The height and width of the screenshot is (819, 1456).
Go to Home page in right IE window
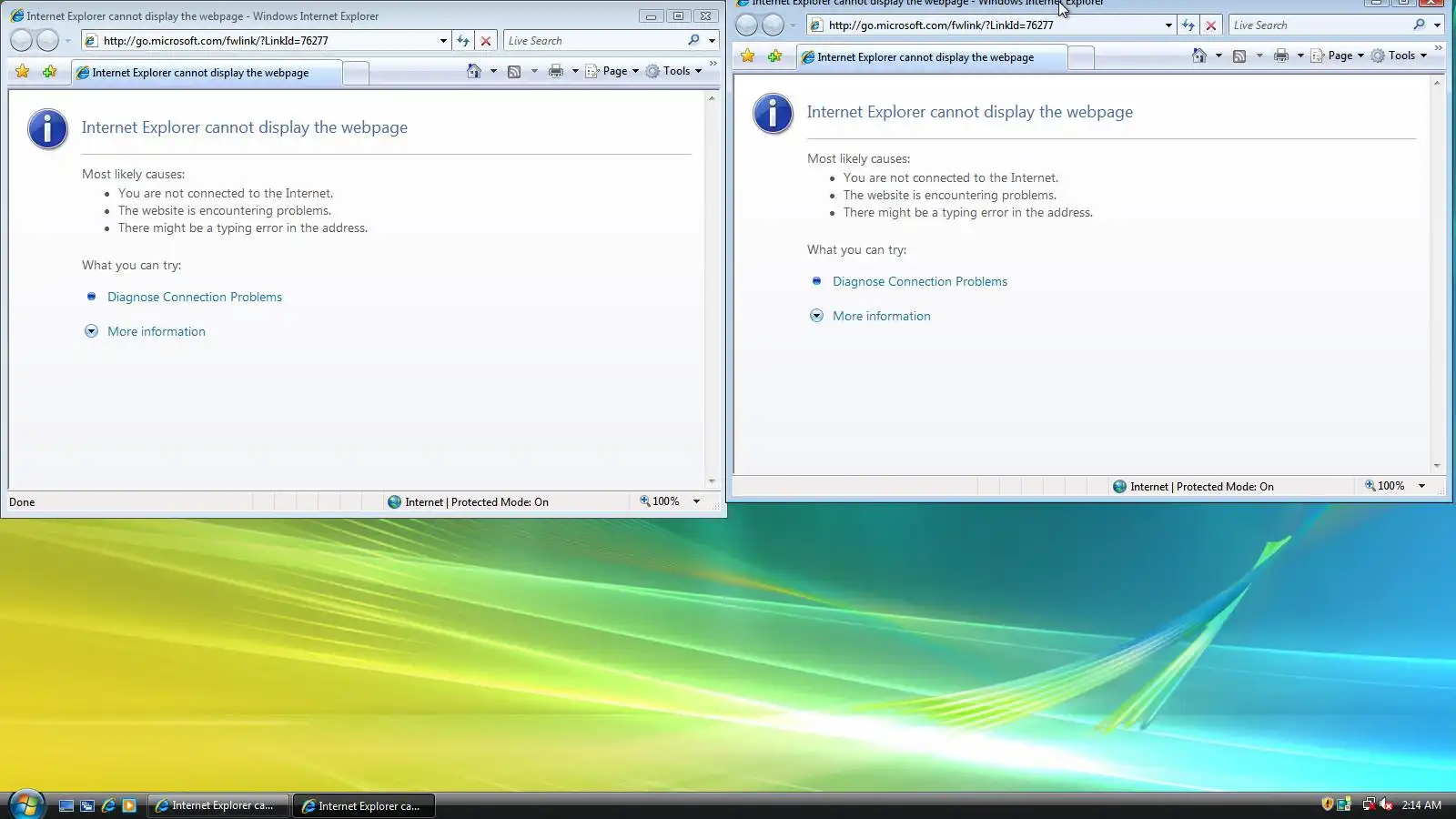click(x=1198, y=56)
